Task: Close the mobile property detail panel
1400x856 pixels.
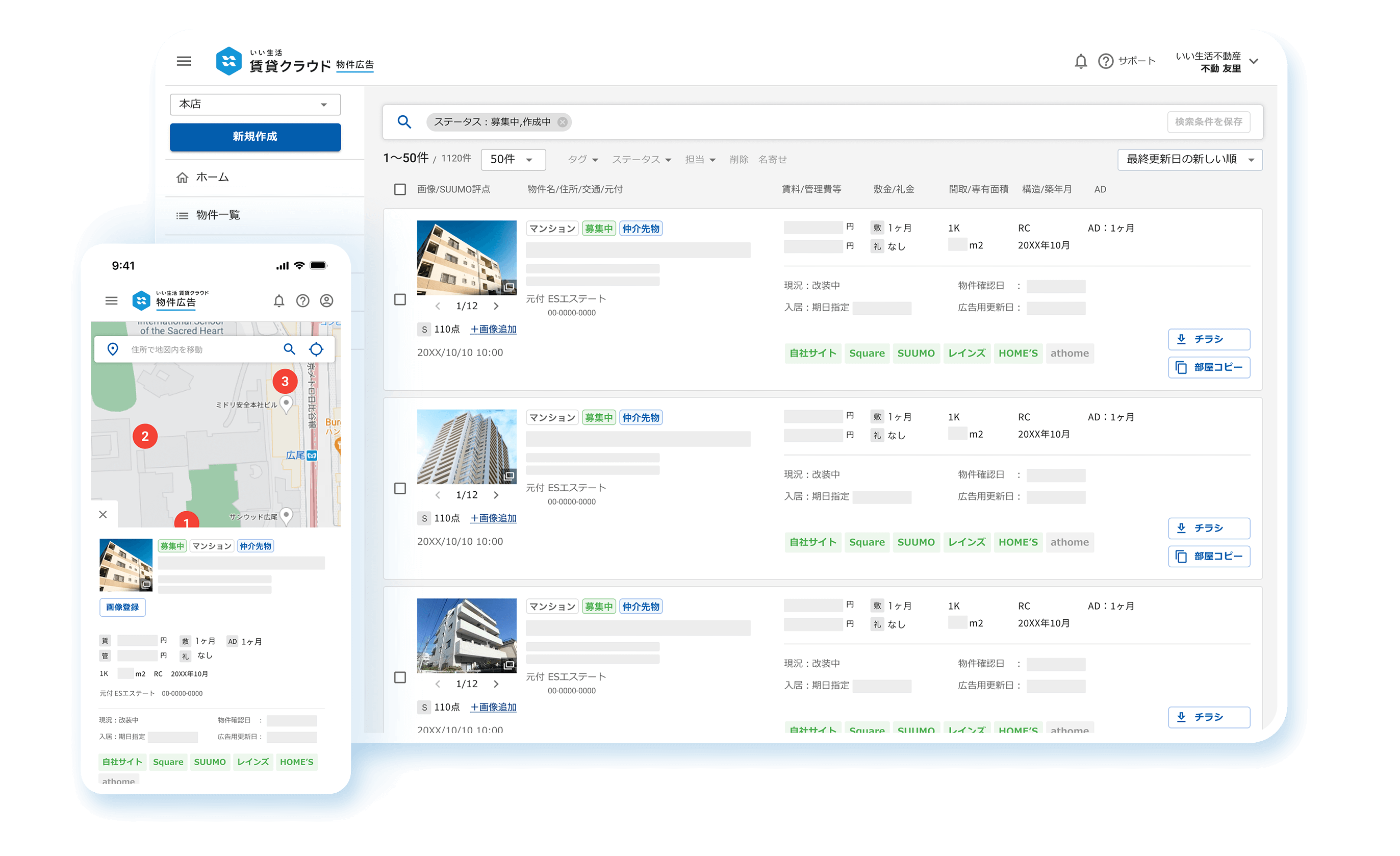Action: [103, 514]
